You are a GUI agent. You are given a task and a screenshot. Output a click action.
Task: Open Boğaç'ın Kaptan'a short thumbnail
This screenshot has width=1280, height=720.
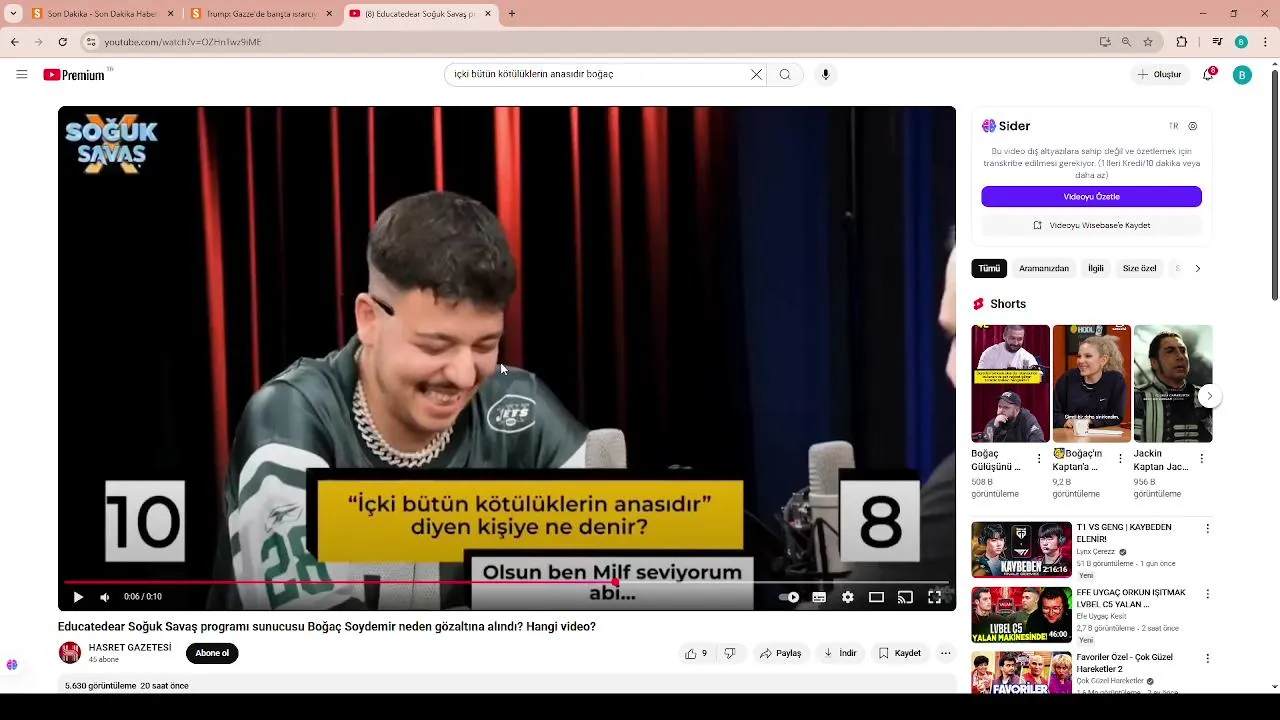click(1091, 383)
